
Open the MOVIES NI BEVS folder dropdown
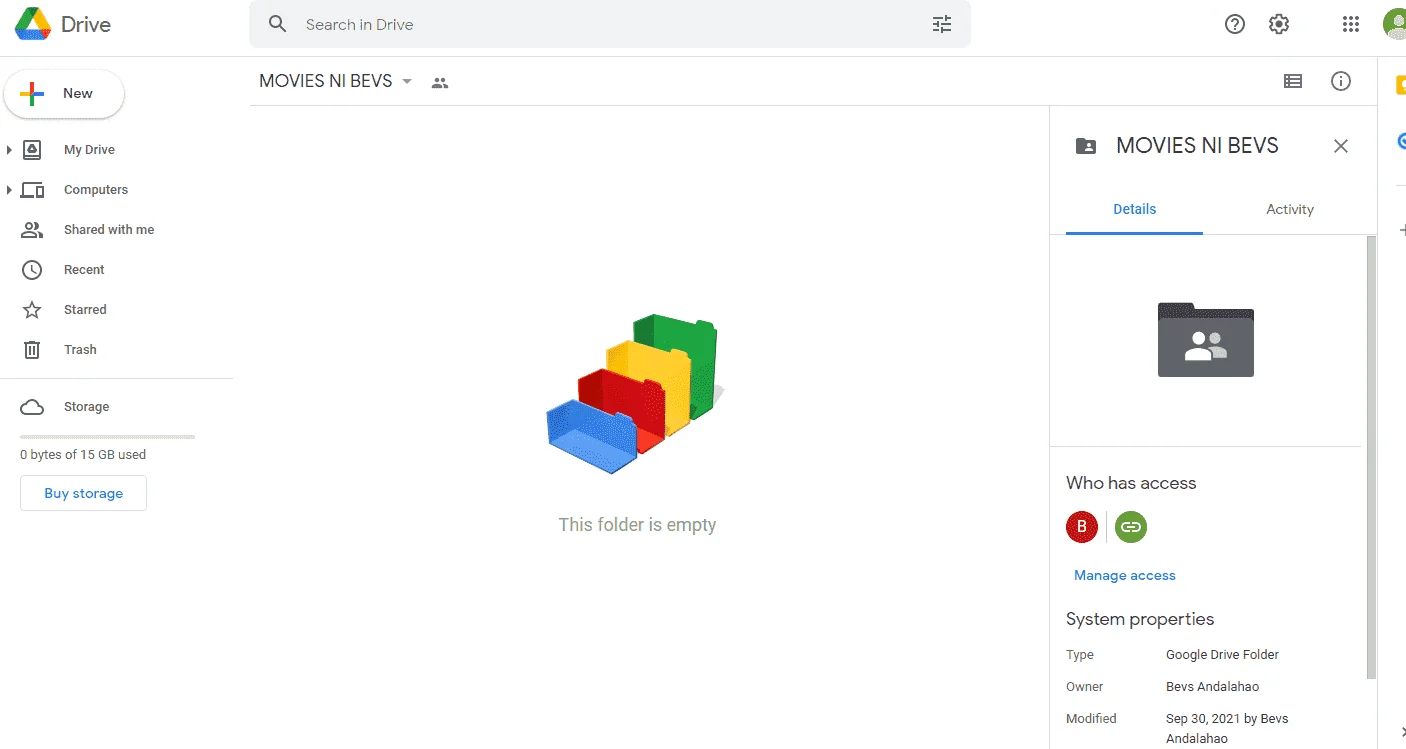click(407, 82)
